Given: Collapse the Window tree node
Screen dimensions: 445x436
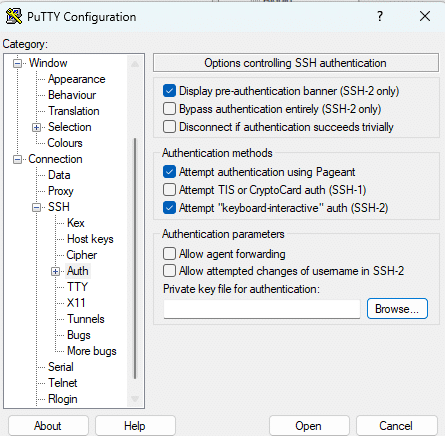Looking at the screenshot, I should [x=17, y=63].
